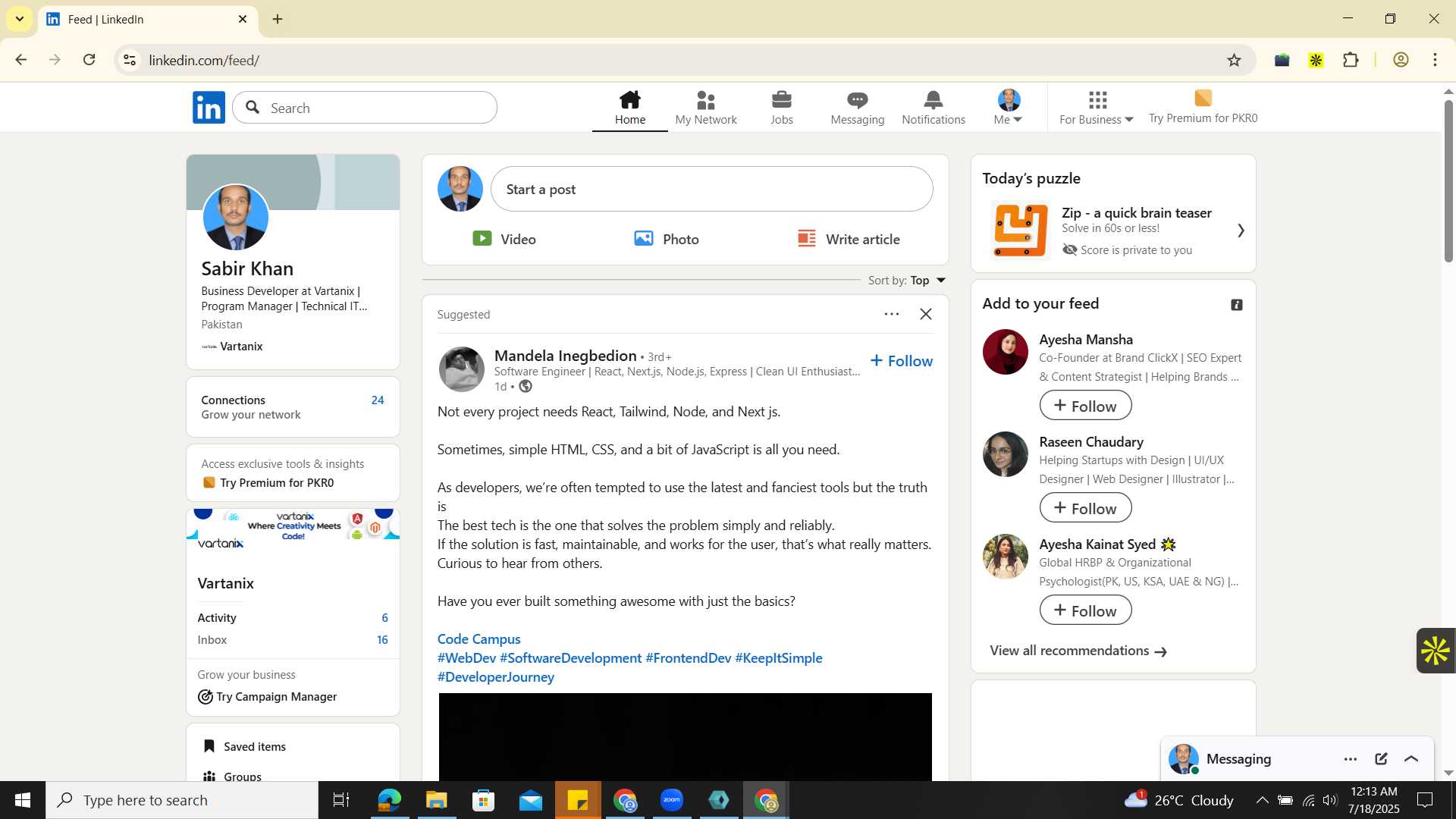This screenshot has height=819, width=1456.
Task: Open My Network tab
Action: 705,108
